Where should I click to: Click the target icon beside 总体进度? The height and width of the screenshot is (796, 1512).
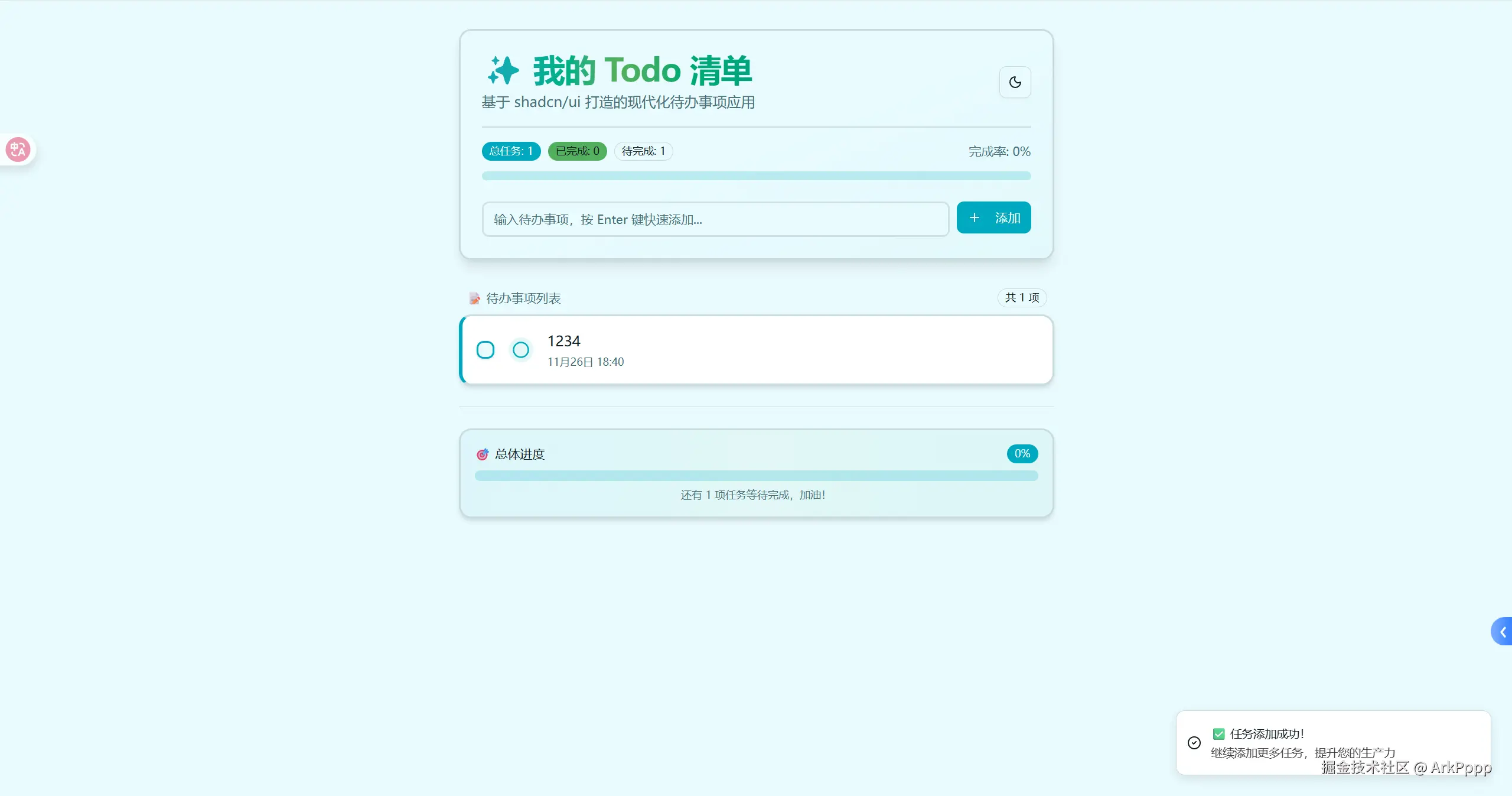coord(483,454)
